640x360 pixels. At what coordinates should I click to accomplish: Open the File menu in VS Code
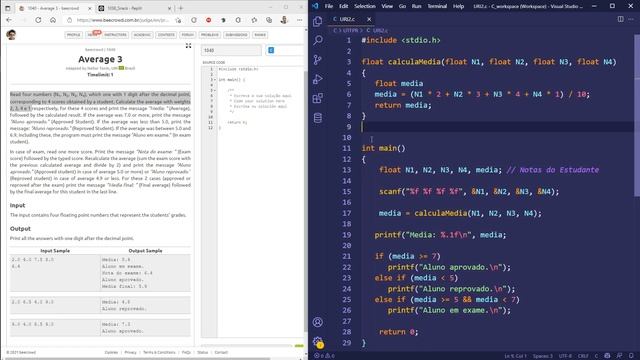tap(329, 6)
